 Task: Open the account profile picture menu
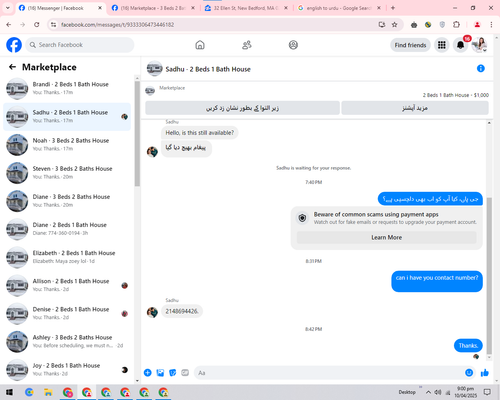click(479, 45)
